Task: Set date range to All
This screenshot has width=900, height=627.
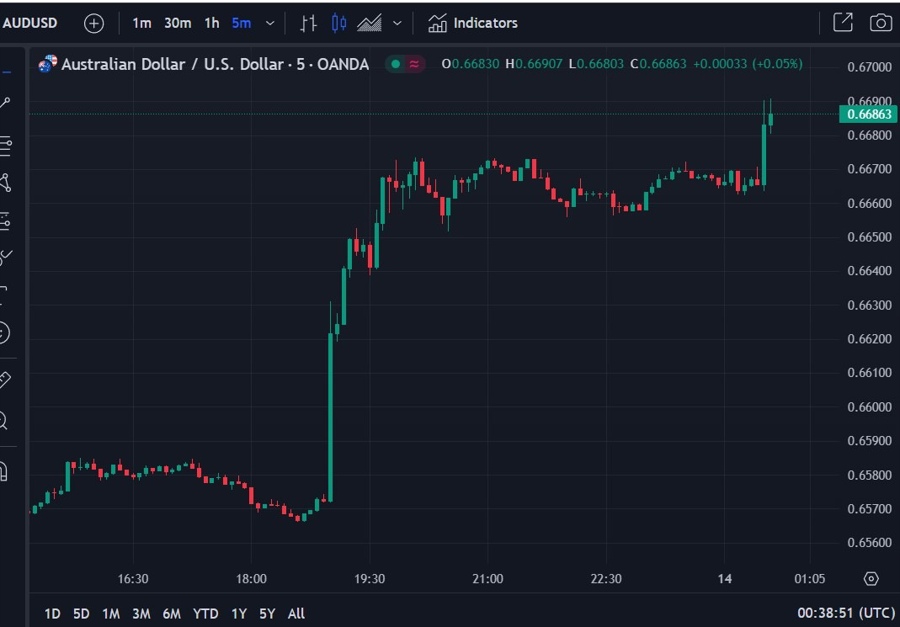Action: pos(296,614)
